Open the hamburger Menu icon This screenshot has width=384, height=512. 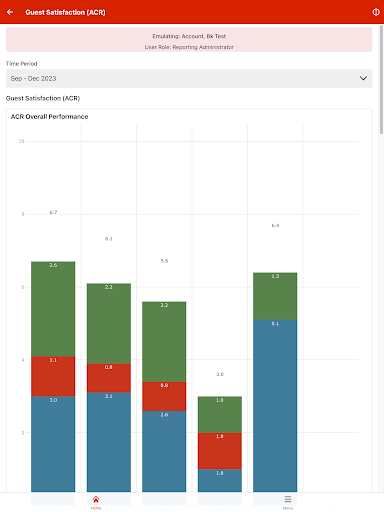point(288,499)
